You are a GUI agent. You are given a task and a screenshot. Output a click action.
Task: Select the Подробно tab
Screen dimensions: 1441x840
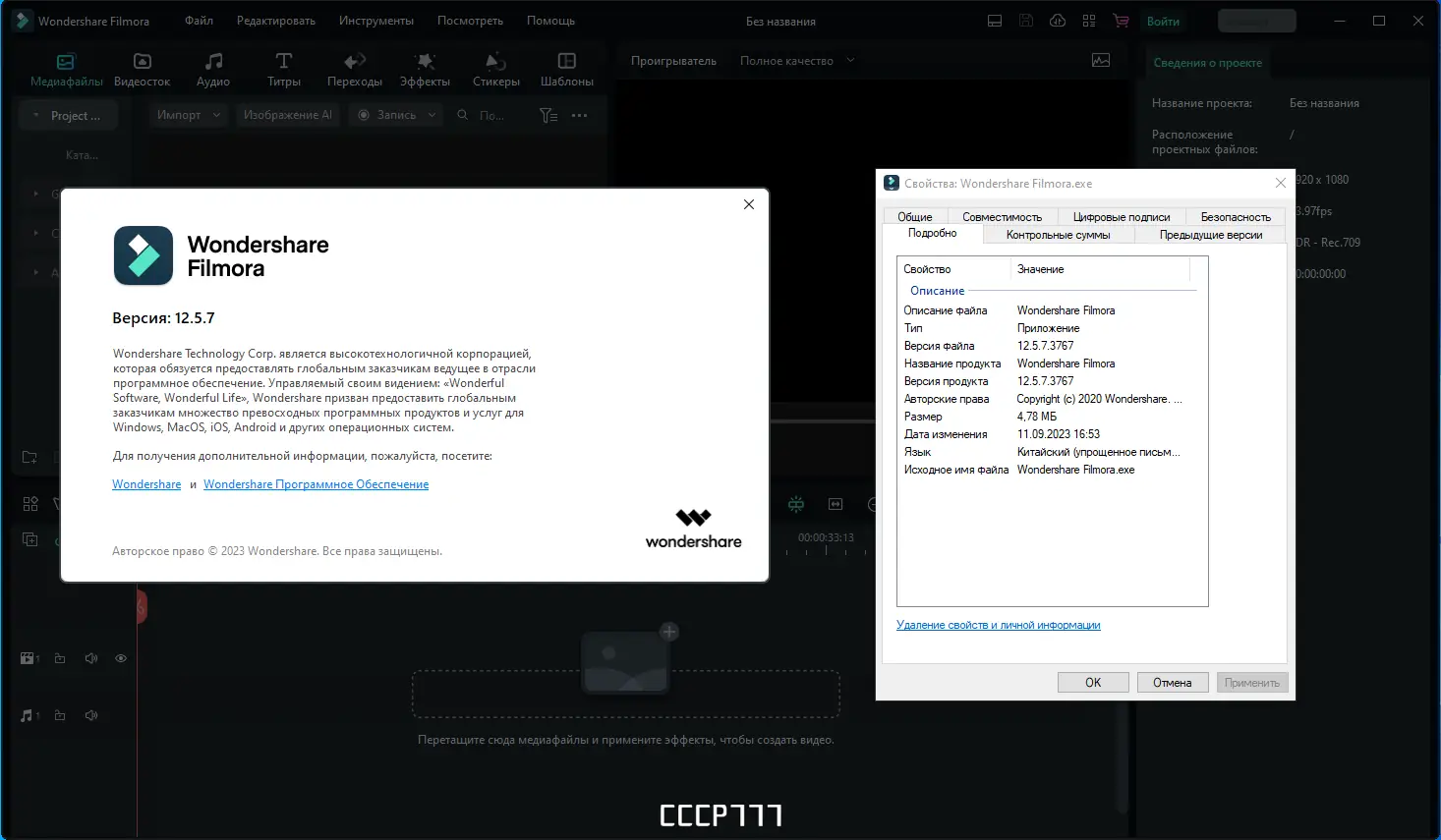point(932,234)
